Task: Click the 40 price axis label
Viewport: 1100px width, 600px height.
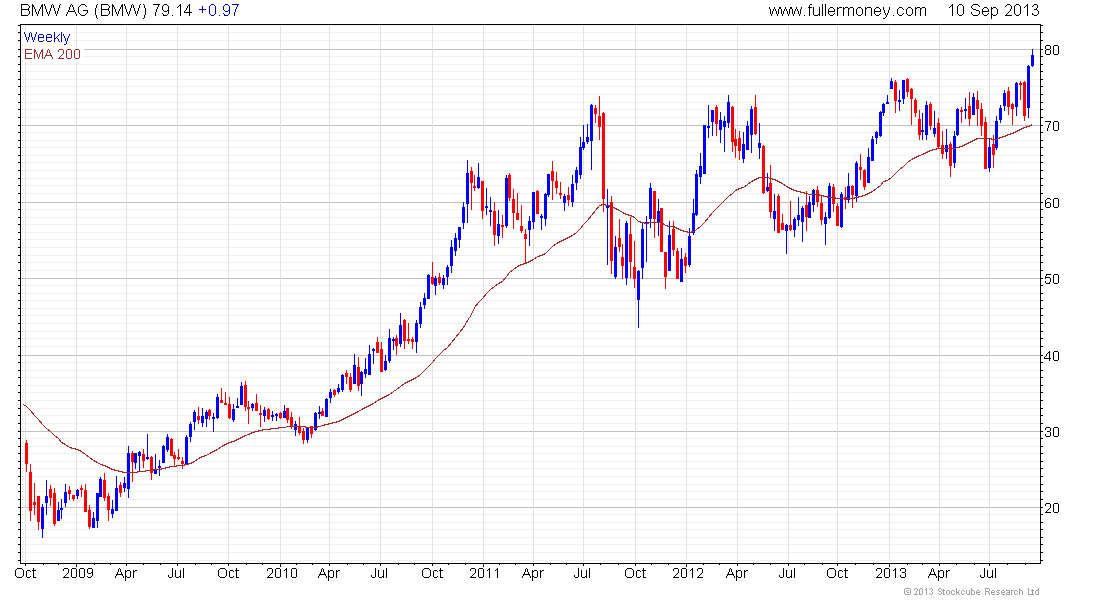Action: (1052, 356)
